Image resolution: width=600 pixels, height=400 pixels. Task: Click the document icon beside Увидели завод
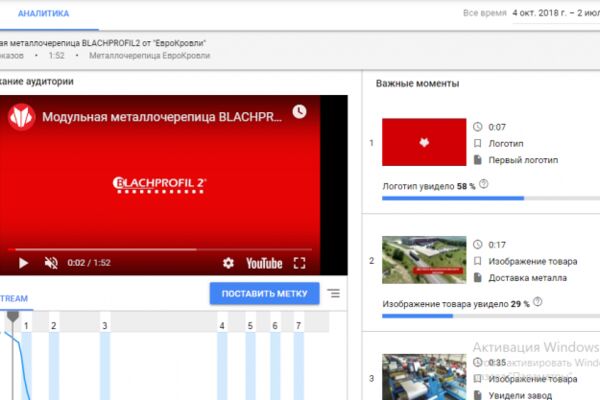coord(478,395)
